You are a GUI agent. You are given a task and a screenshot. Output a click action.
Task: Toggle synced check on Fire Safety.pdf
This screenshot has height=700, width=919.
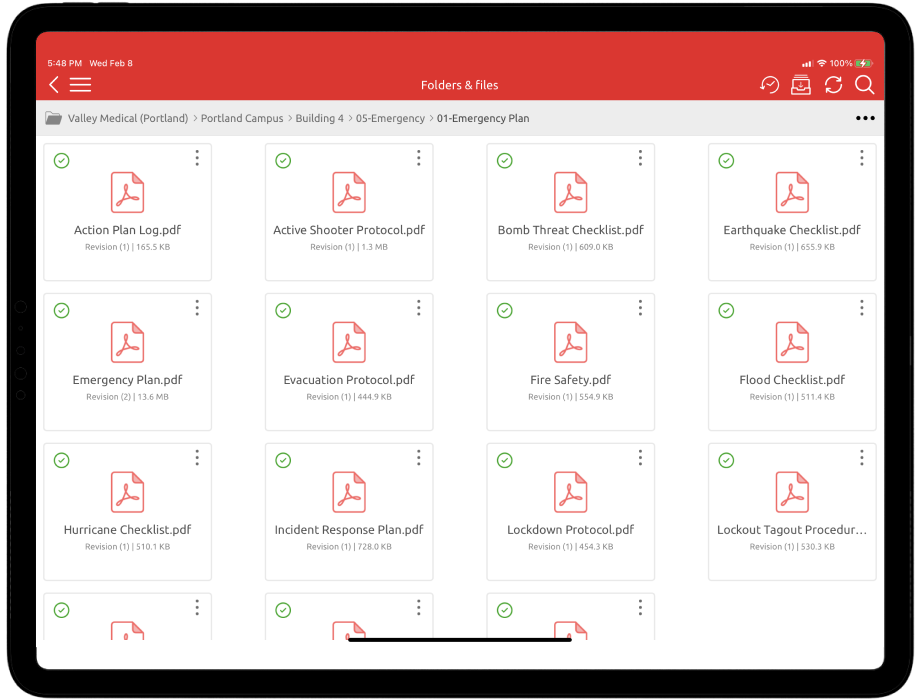(x=505, y=311)
